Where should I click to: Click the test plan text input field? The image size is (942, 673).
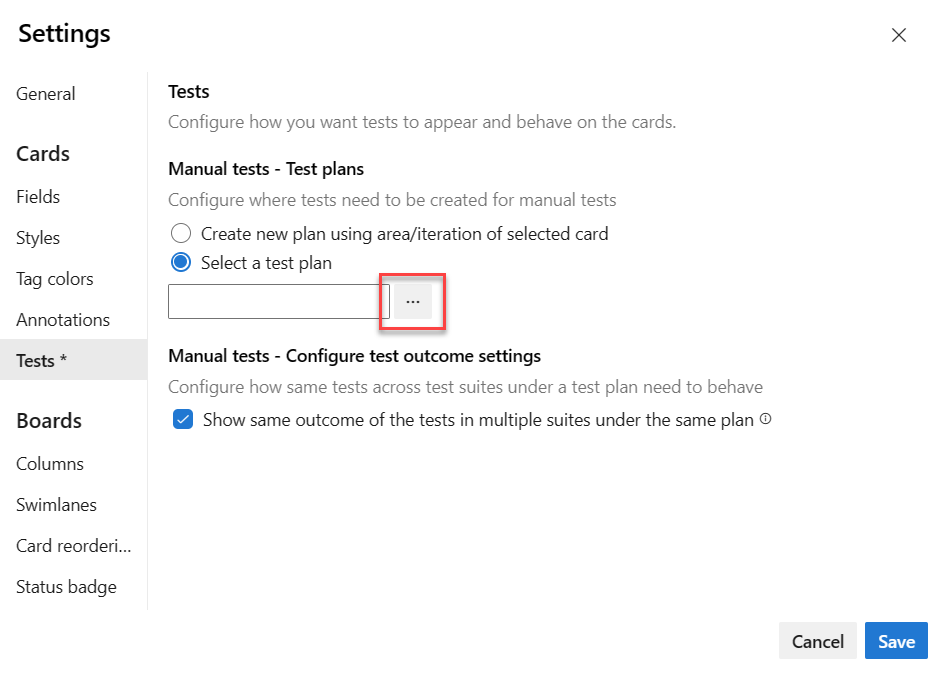(279, 302)
